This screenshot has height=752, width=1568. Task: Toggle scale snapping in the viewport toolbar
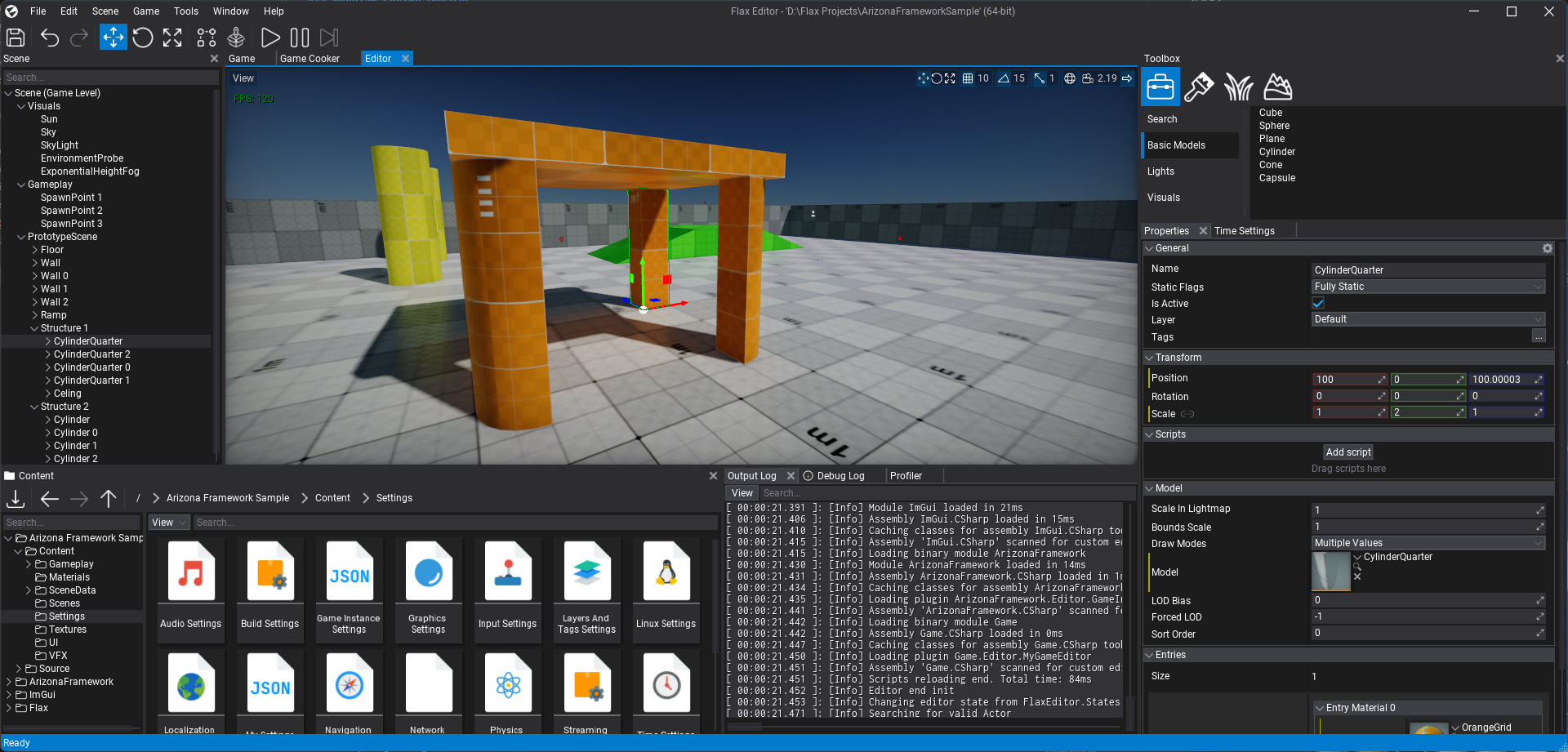tap(1039, 78)
